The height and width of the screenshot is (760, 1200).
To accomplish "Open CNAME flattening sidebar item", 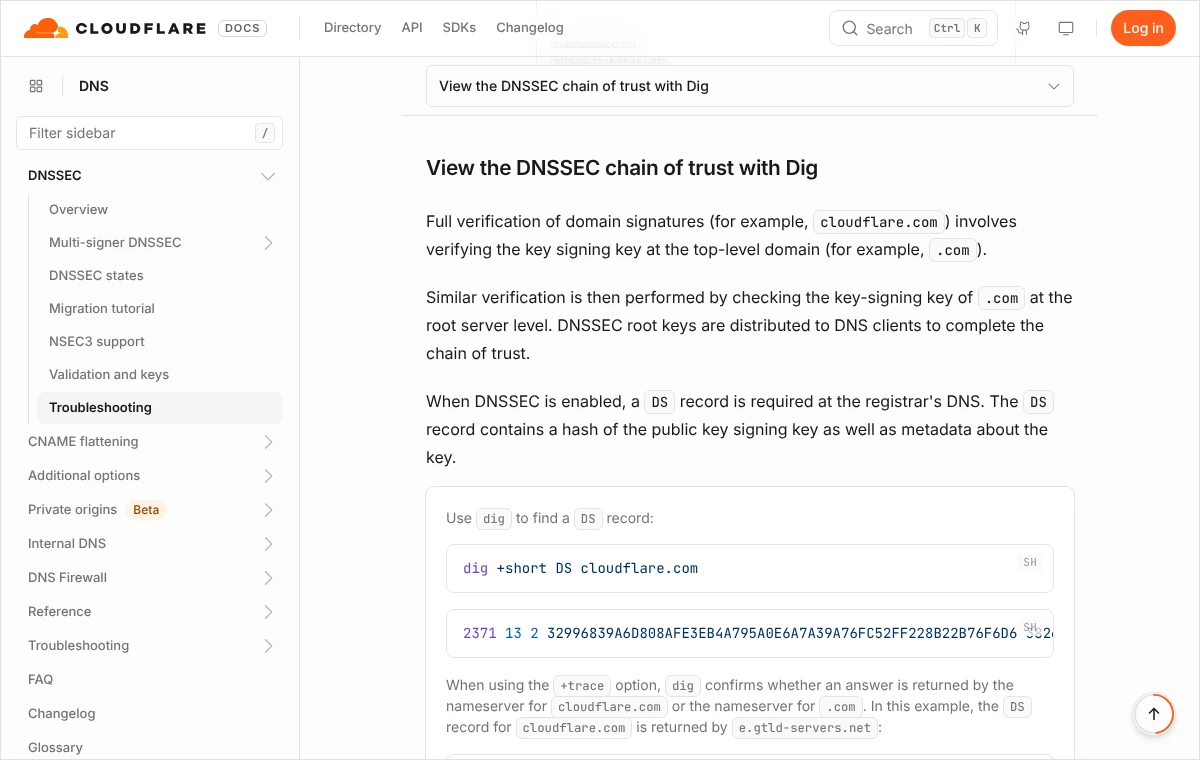I will coord(83,441).
